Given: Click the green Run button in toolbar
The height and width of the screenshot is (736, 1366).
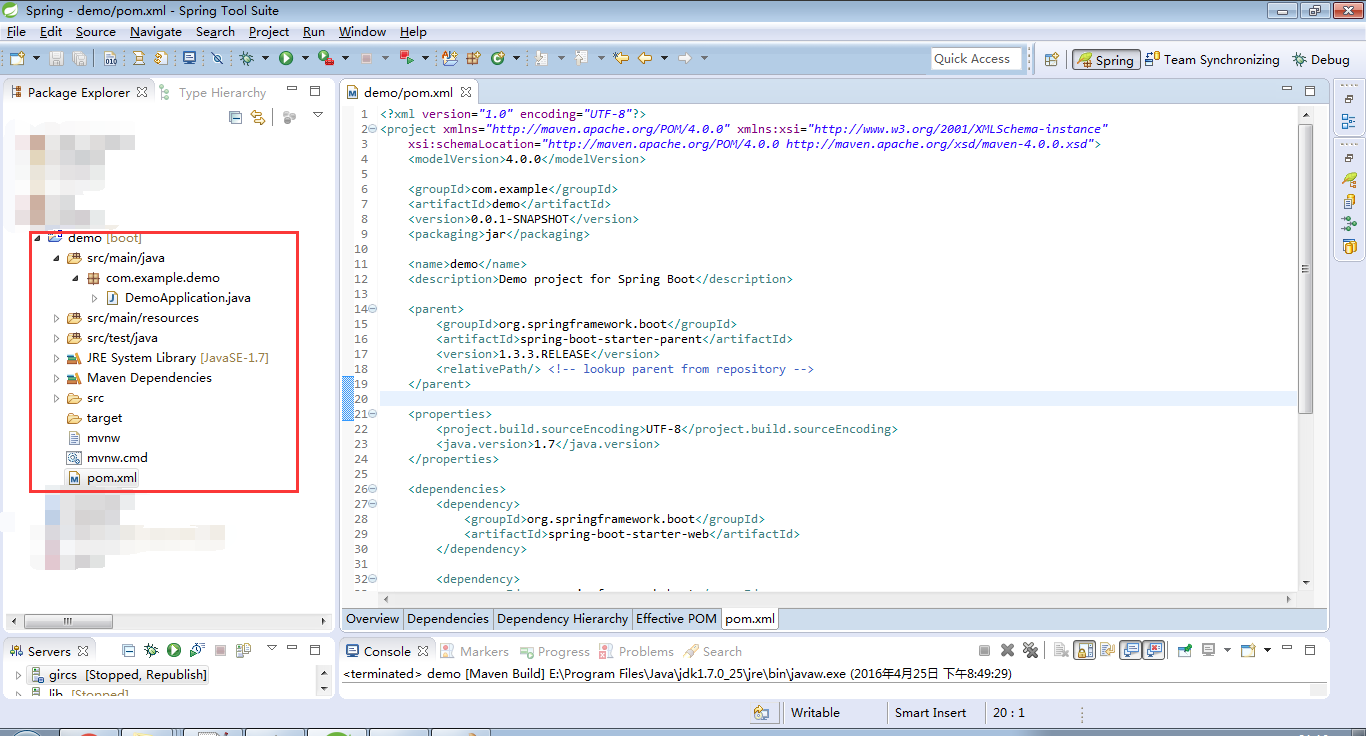Looking at the screenshot, I should coord(286,58).
